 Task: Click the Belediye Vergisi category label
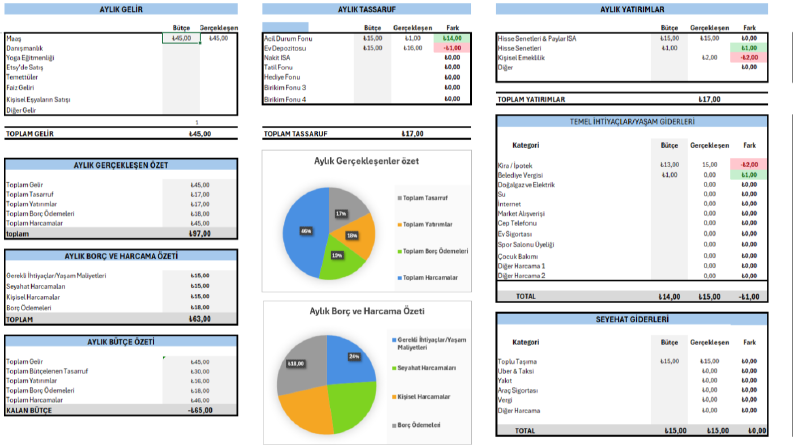coord(520,175)
